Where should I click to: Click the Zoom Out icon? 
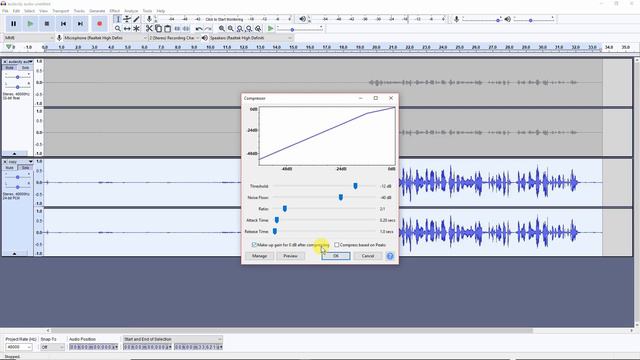click(231, 29)
